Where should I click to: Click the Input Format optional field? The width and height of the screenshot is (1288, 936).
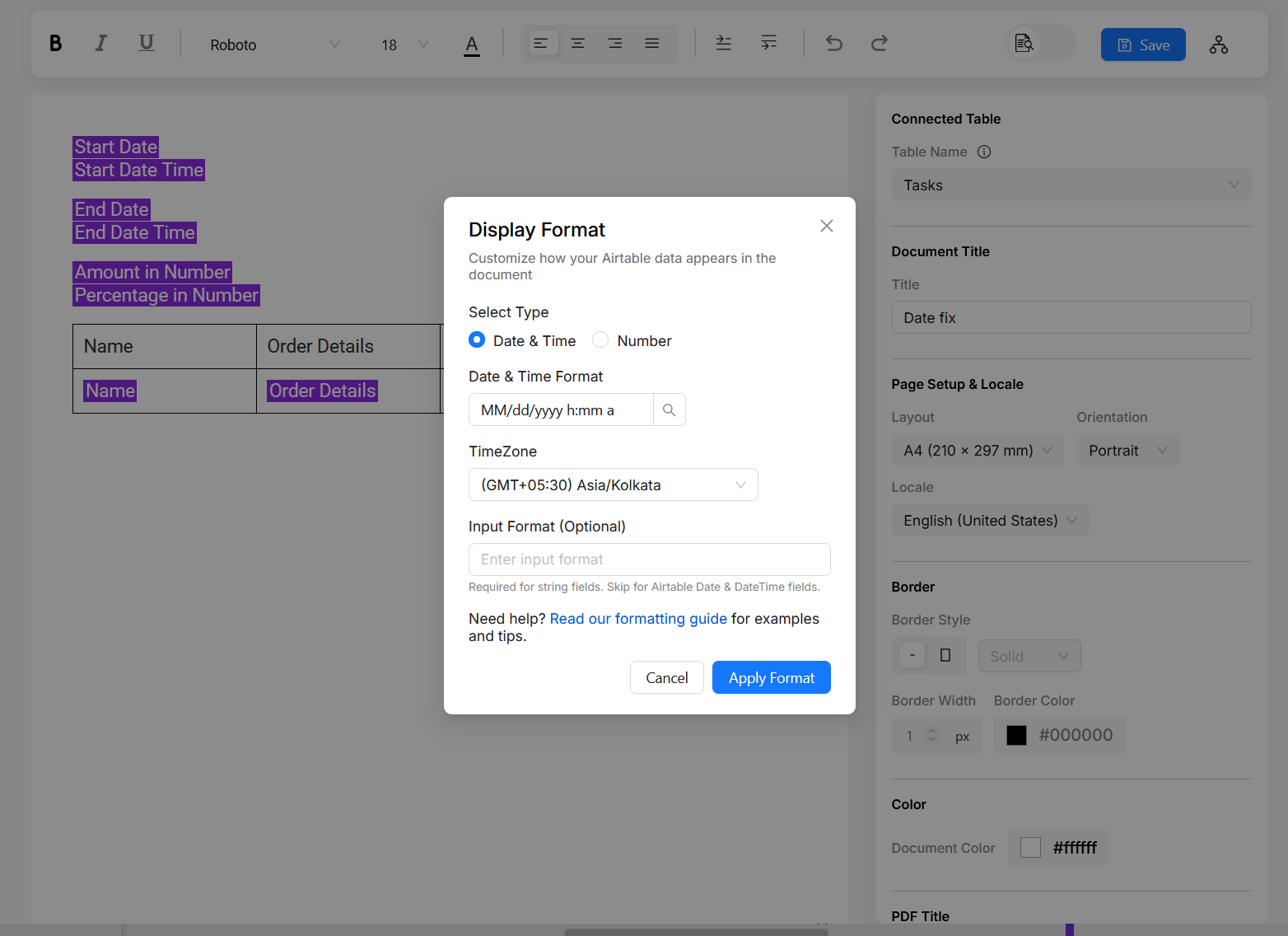(650, 559)
